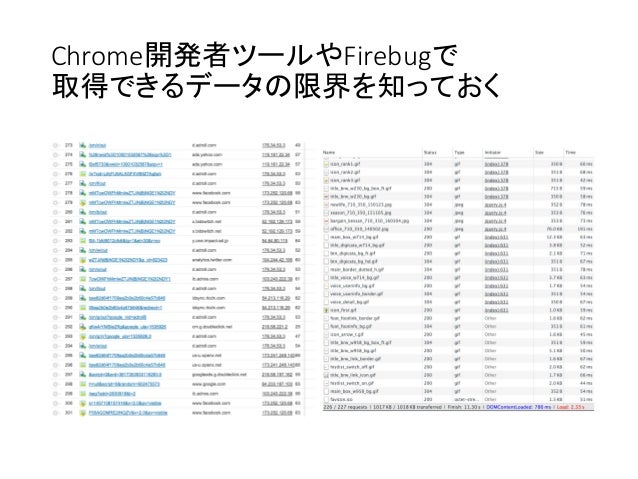Open initiator link for icon_rank1.gif
Screen dimensions: 638x479
click(496, 164)
